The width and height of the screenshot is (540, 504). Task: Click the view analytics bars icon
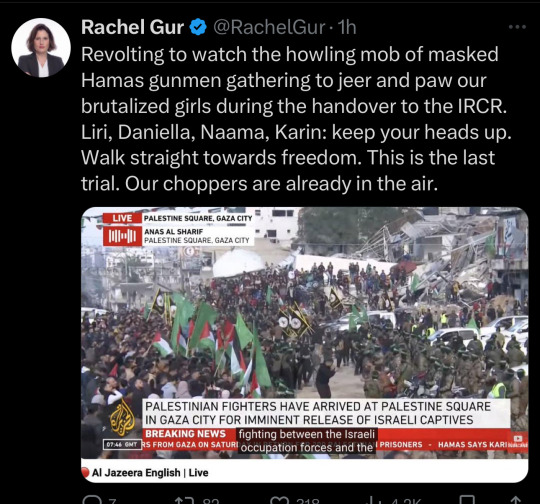(373, 500)
